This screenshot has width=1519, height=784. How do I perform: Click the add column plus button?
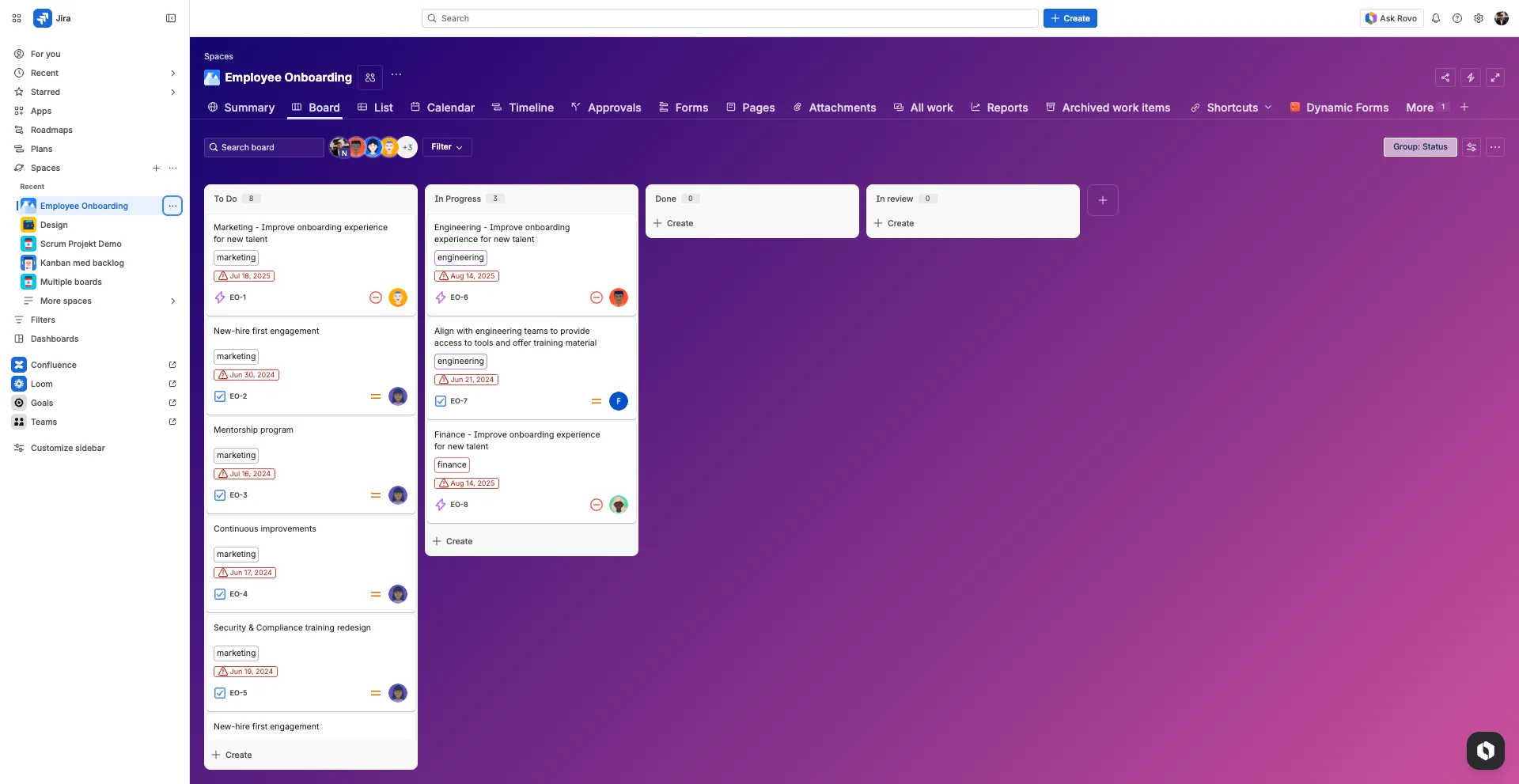click(x=1102, y=200)
